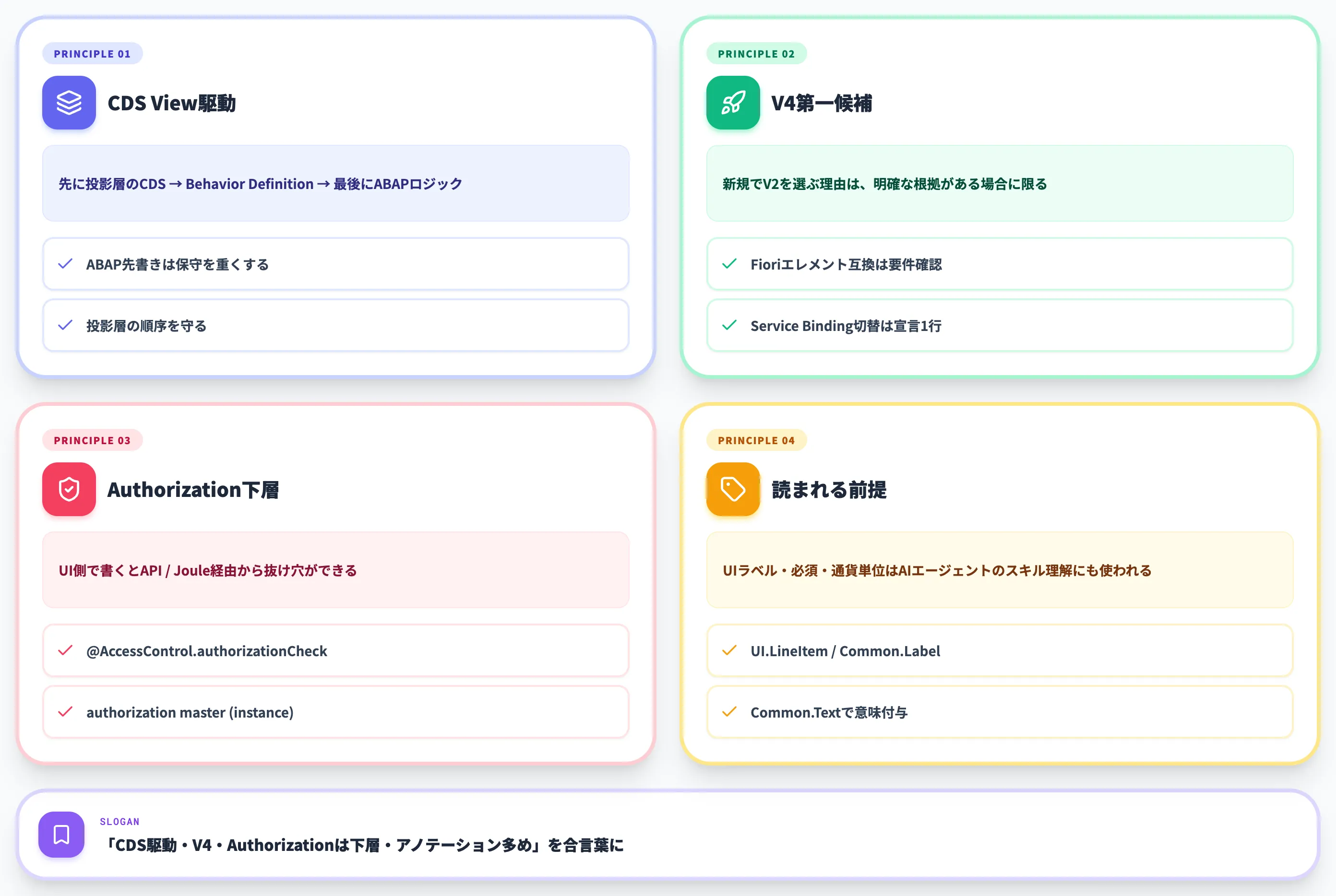Viewport: 1336px width, 896px height.
Task: Click the checkmark next to Common.Textで意味付与
Action: tap(729, 711)
